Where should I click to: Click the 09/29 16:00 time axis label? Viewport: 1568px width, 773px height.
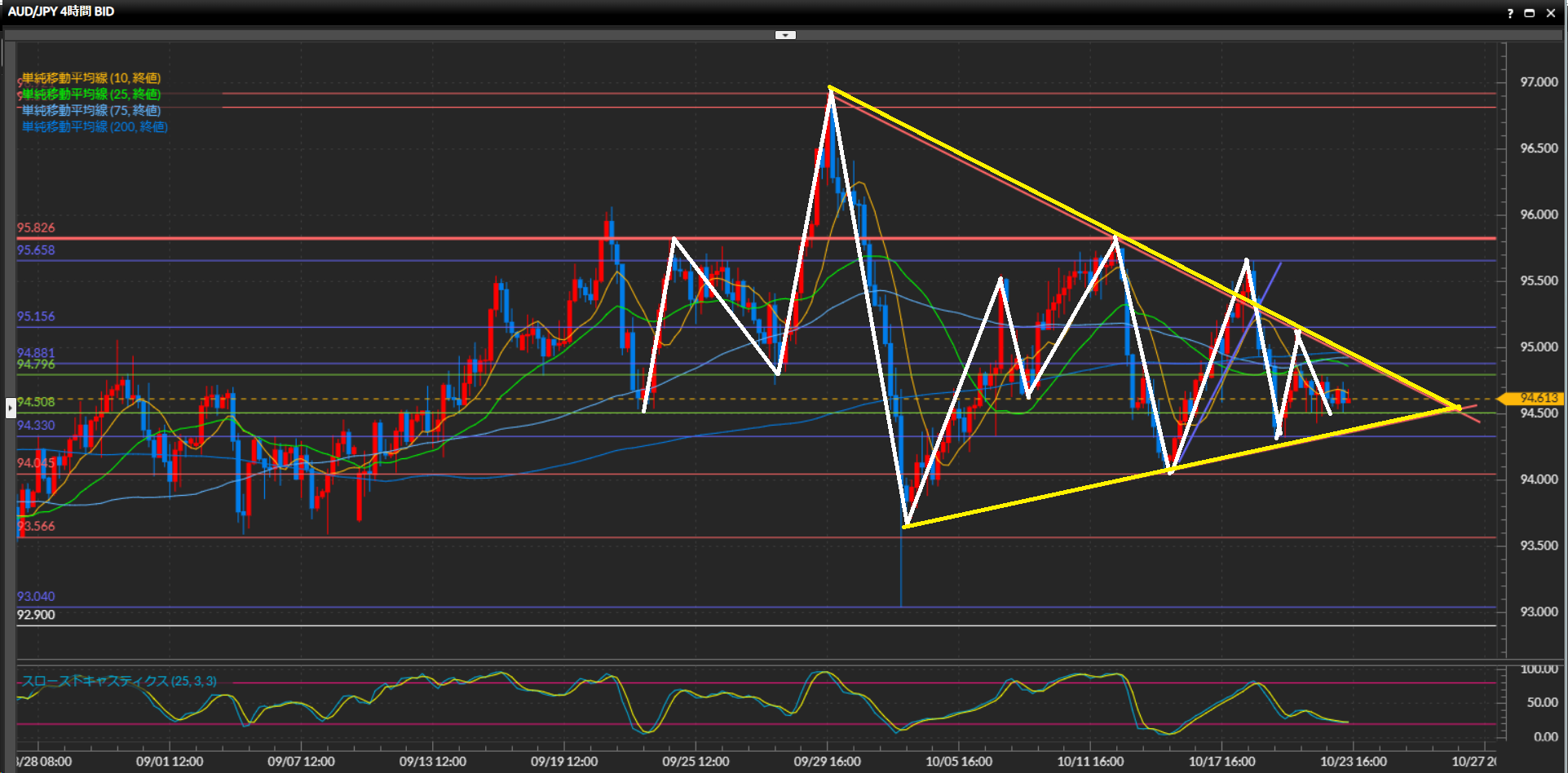827,762
